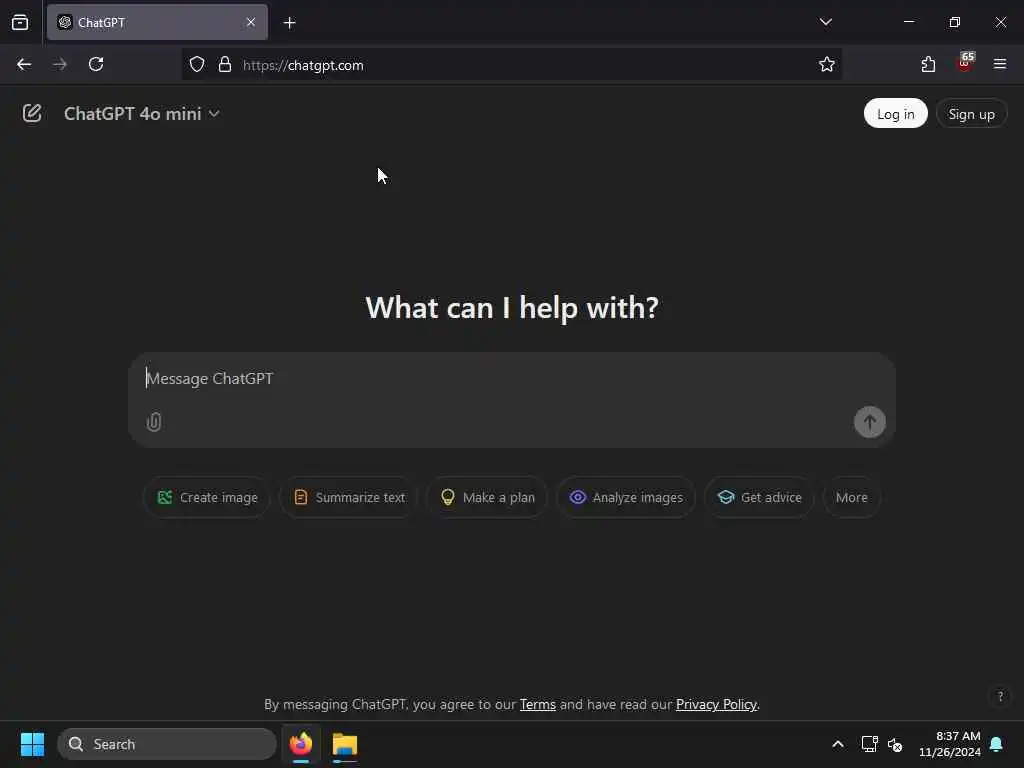The height and width of the screenshot is (768, 1024).
Task: Restore down the Firefox window
Action: tap(955, 22)
